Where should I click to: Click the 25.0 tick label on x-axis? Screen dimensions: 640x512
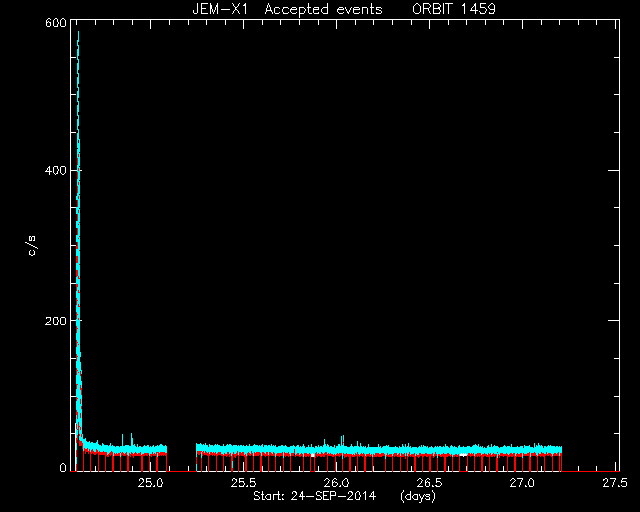click(151, 483)
